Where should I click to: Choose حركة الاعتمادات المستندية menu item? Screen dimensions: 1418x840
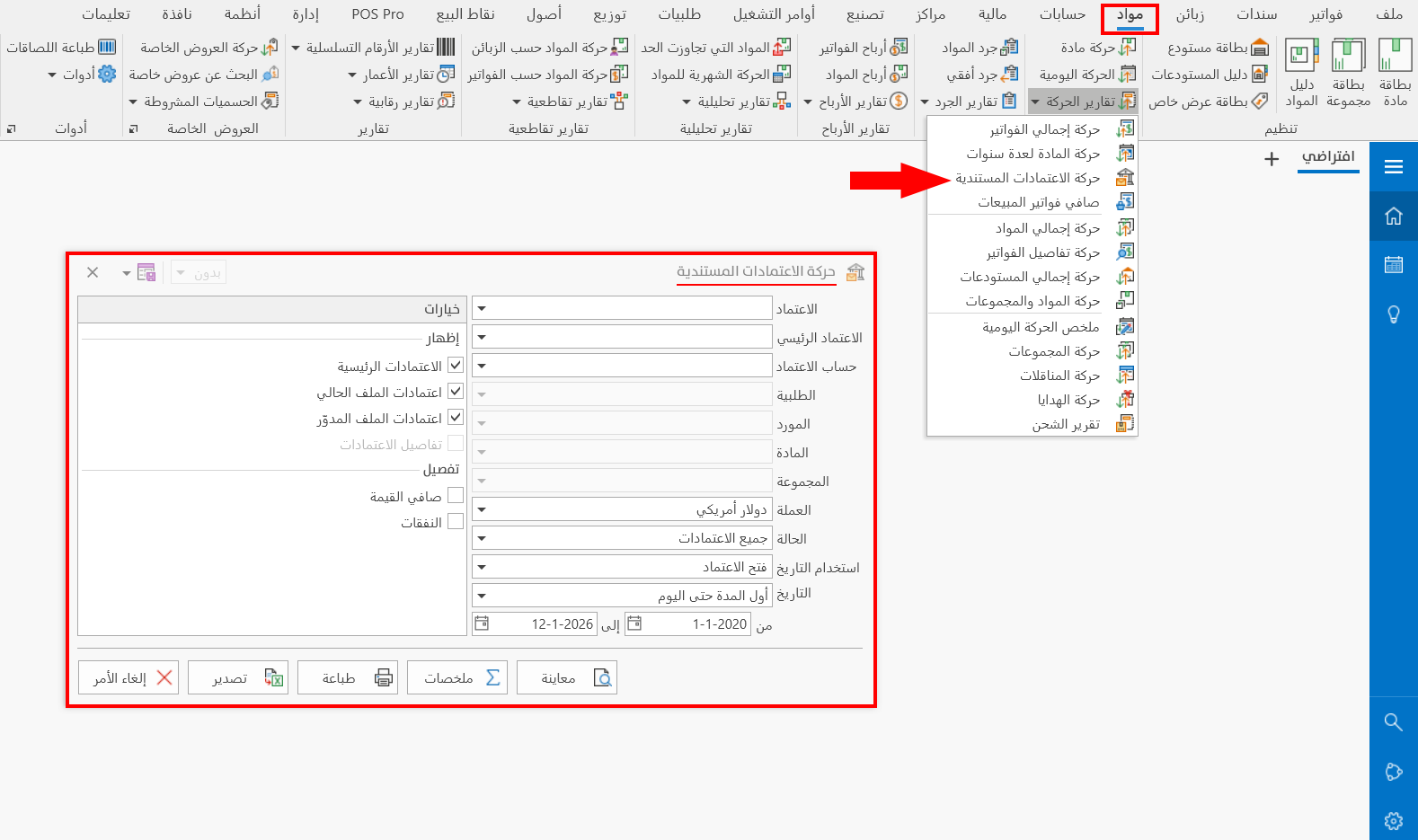click(1032, 178)
